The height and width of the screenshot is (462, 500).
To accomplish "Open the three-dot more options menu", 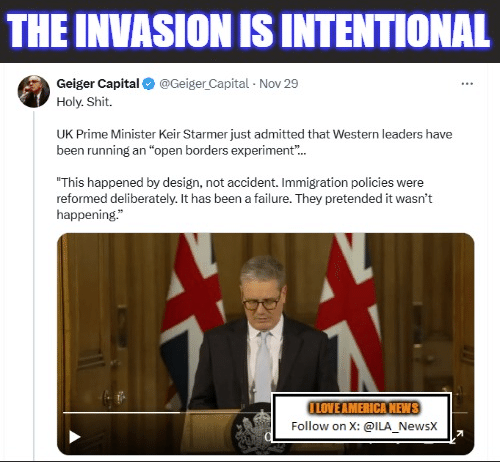I will [x=467, y=84].
